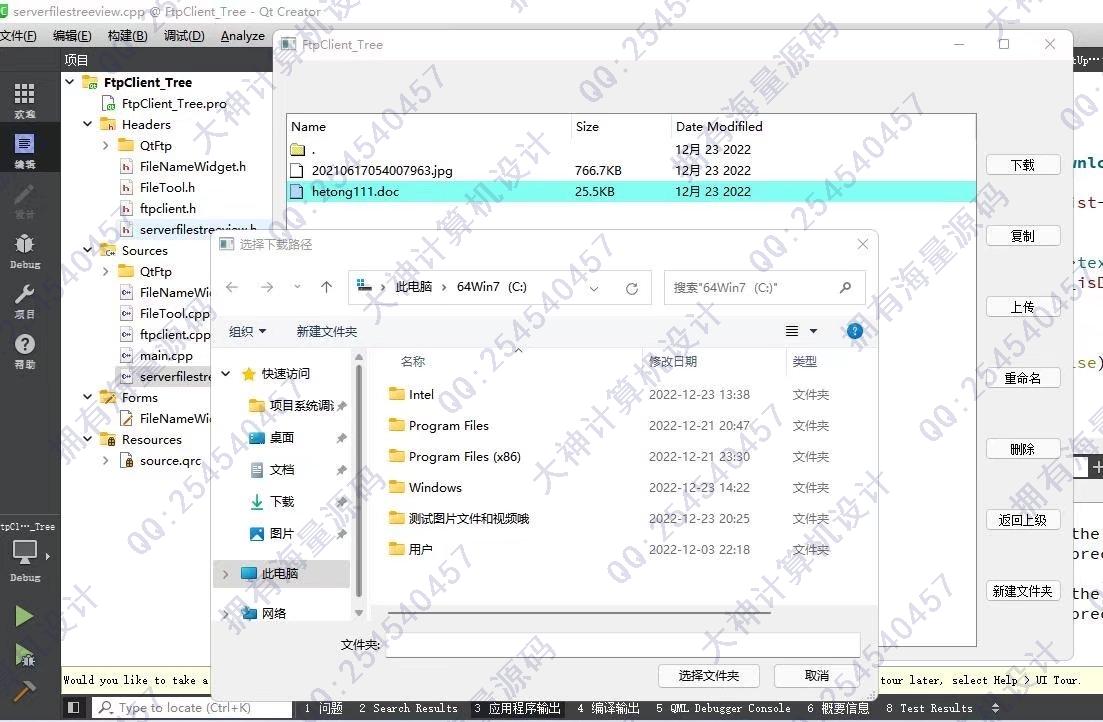The width and height of the screenshot is (1103, 722).
Task: Go back in the folder dialog
Action: click(232, 287)
